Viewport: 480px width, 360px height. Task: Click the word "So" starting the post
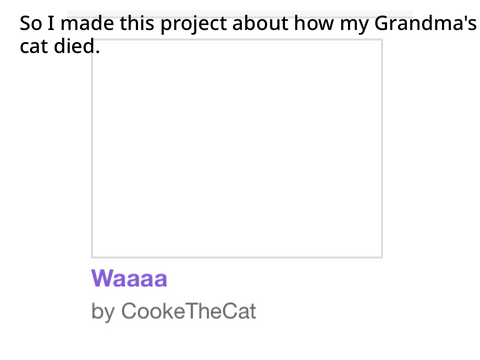pos(31,24)
